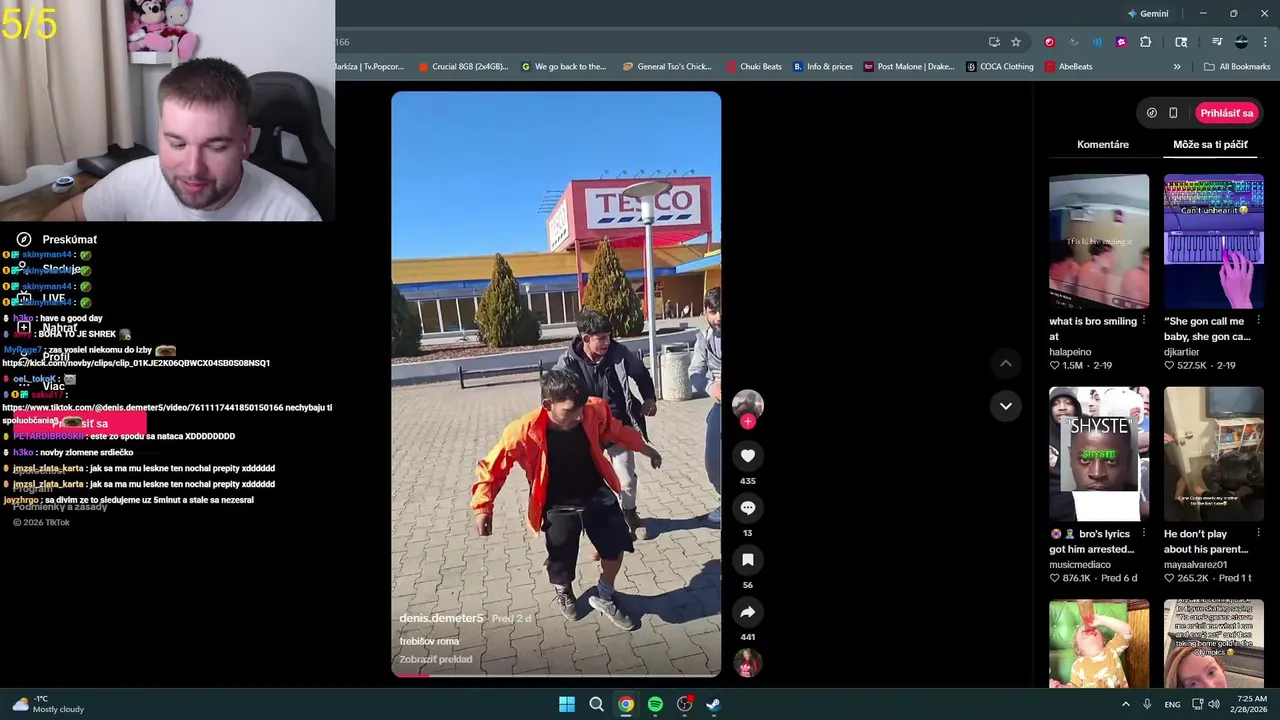The height and width of the screenshot is (720, 1280).
Task: Open more options for 'what is bro smiling at'
Action: 1143,321
